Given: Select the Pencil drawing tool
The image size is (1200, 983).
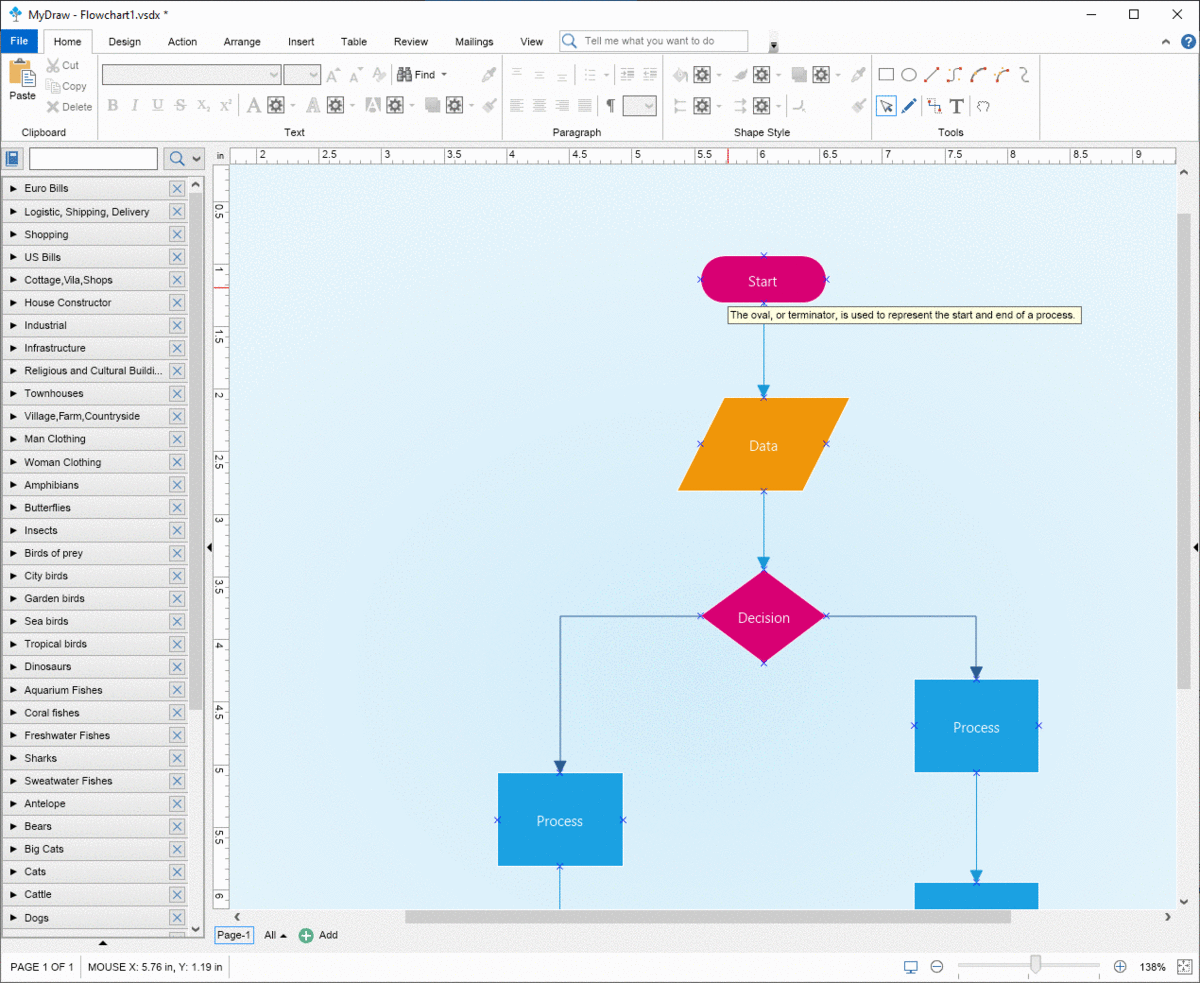Looking at the screenshot, I should (909, 106).
